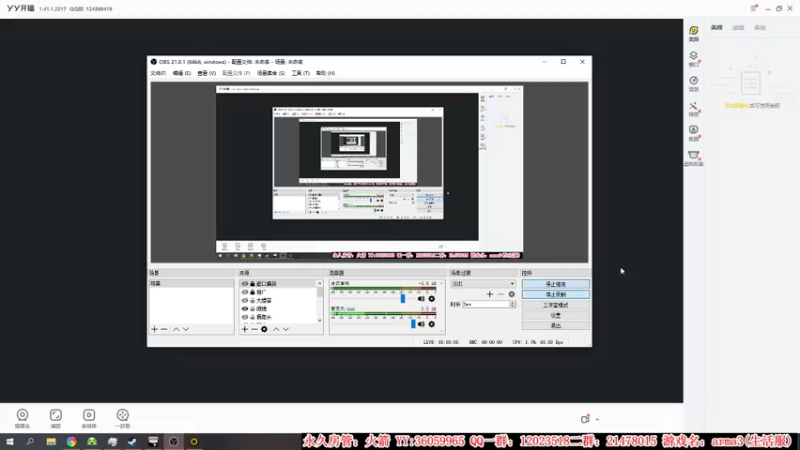Viewport: 800px width, 450px height.
Task: Open OBS 查看(V) menu
Action: pyautogui.click(x=207, y=73)
